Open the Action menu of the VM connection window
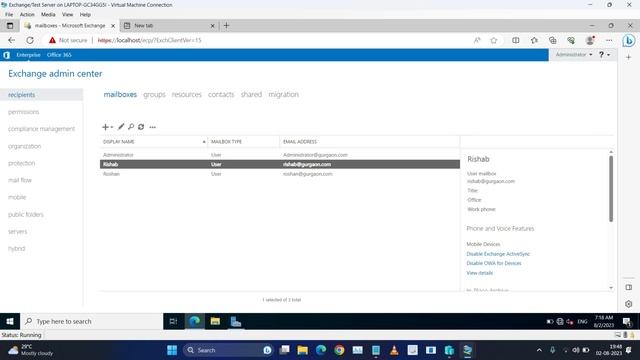 [x=27, y=14]
